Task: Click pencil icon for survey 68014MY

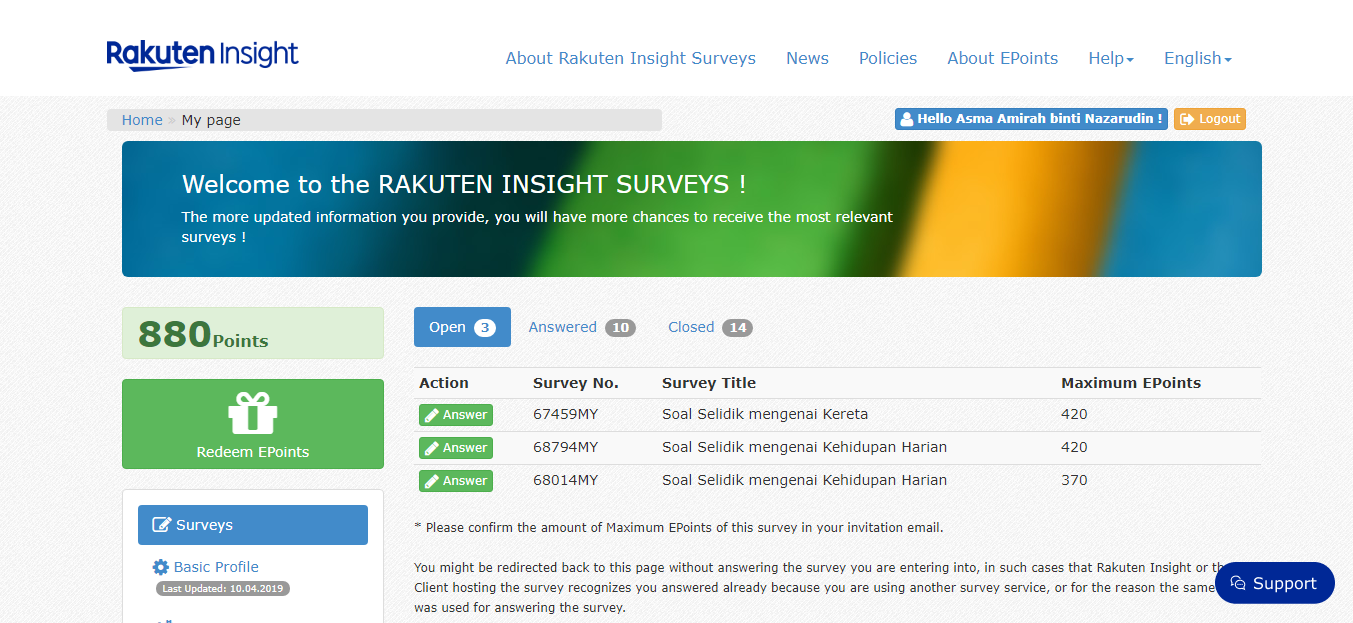Action: pyautogui.click(x=431, y=481)
